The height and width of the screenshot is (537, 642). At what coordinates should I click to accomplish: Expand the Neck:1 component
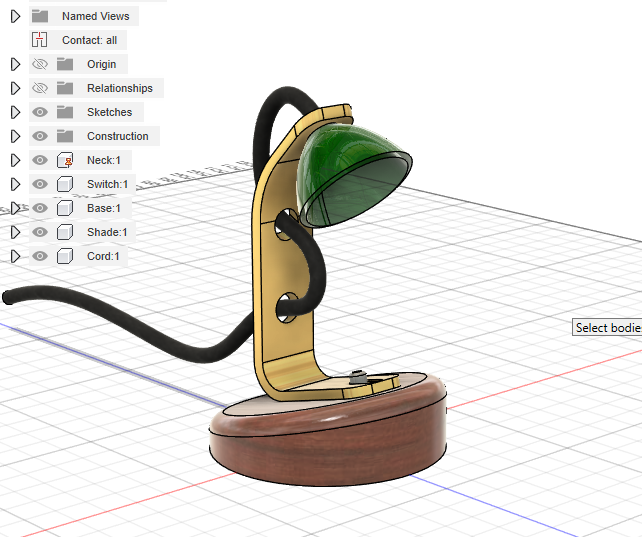(x=15, y=160)
